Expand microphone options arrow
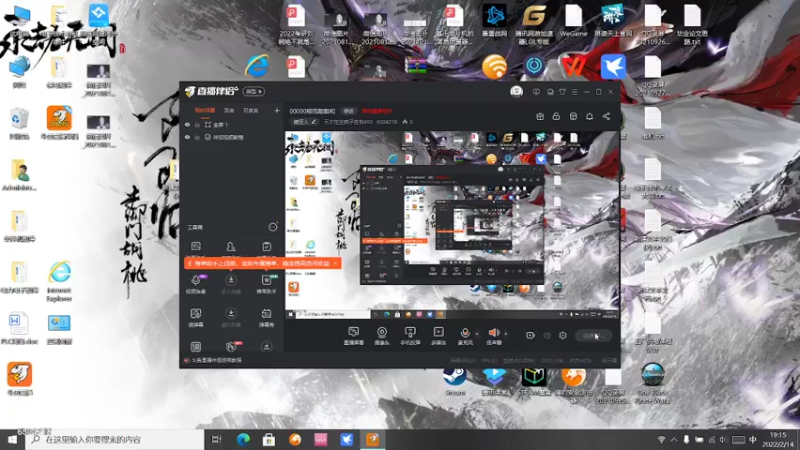Viewport: 800px width, 450px height. (x=477, y=334)
